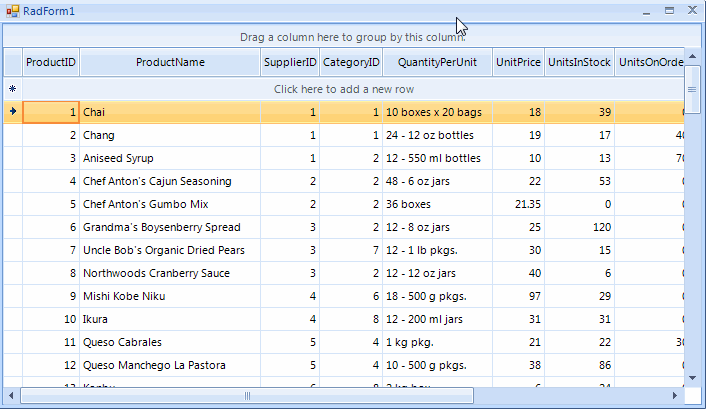Click the RadForm1 window icon

click(12, 10)
